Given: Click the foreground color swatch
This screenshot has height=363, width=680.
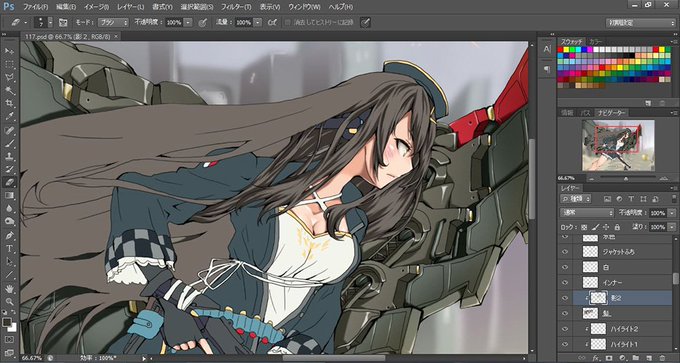Looking at the screenshot, I should (7, 322).
